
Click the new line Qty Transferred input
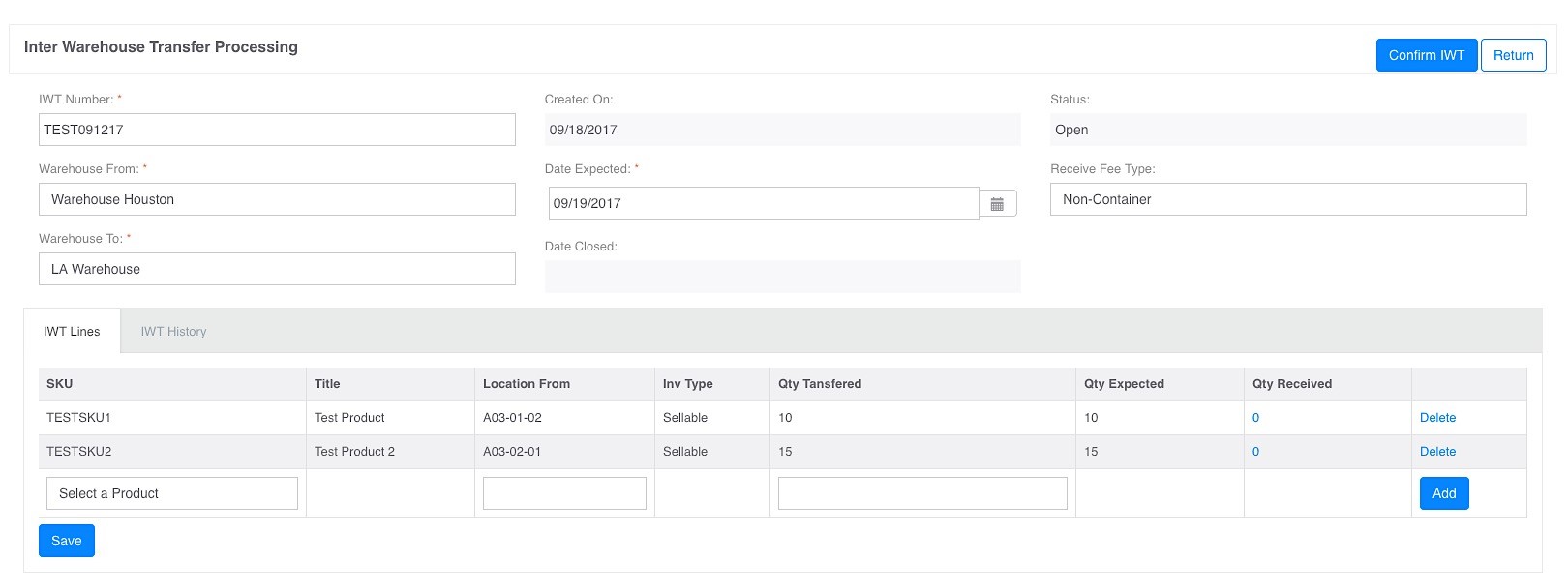(x=921, y=493)
